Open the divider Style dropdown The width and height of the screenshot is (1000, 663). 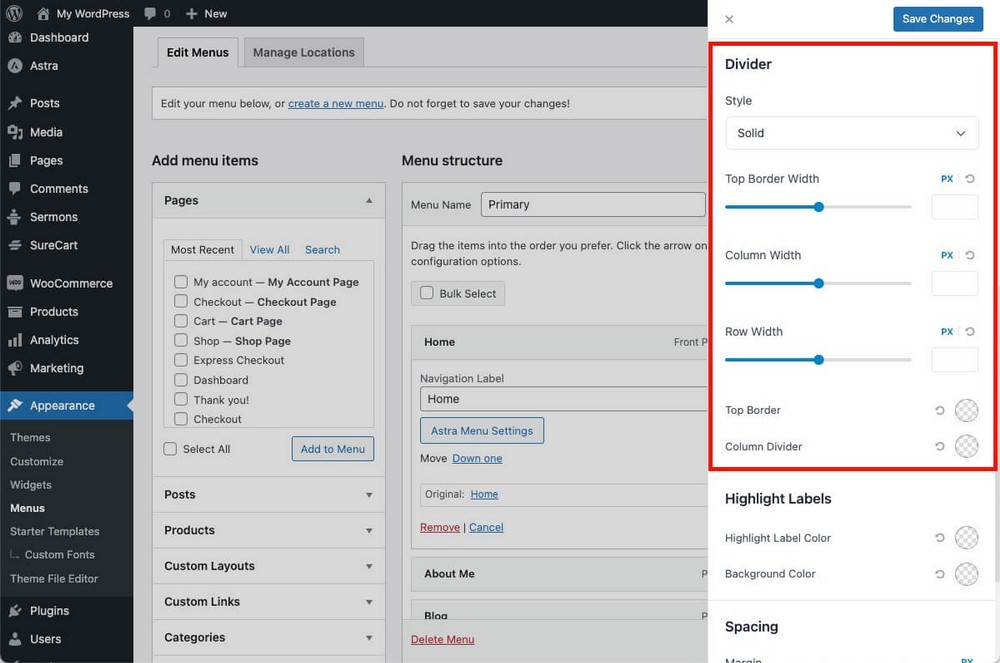point(851,133)
